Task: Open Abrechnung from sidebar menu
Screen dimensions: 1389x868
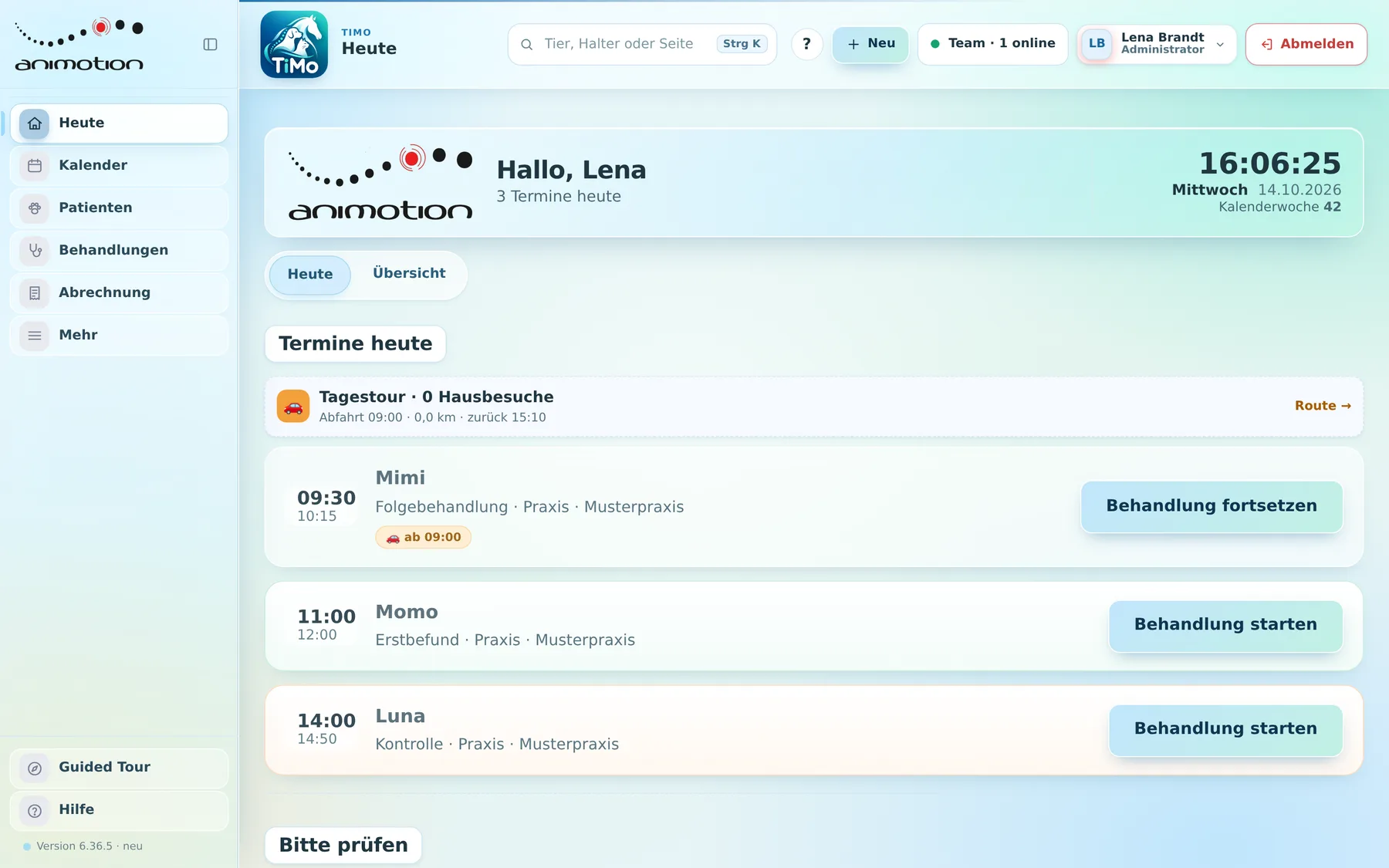Action: [x=120, y=293]
